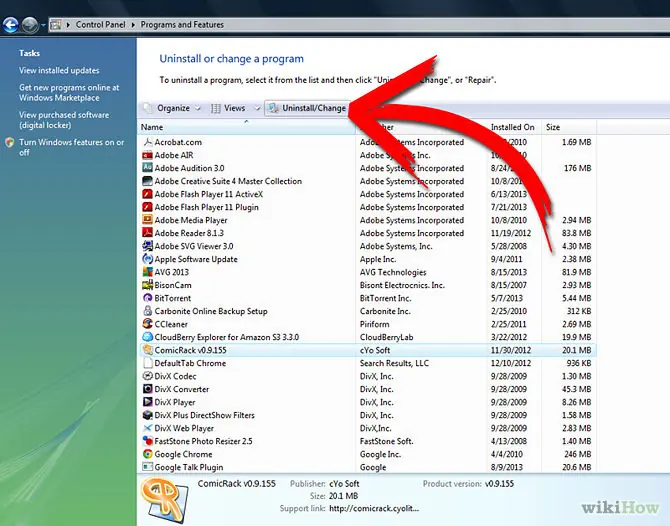Click the 3/22/2012 install date

click(x=508, y=337)
